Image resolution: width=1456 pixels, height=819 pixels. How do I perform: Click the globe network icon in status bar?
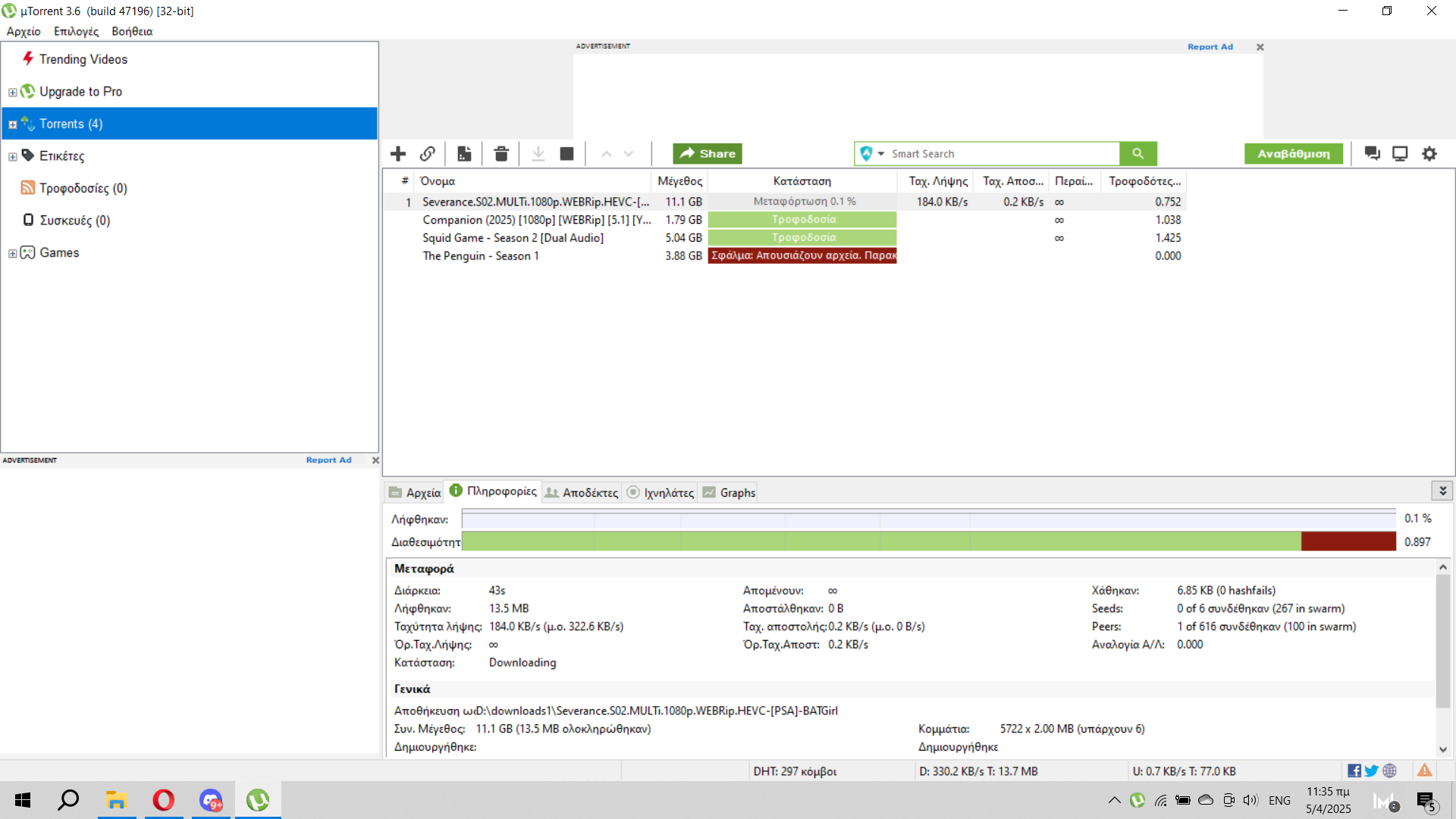(x=1390, y=770)
